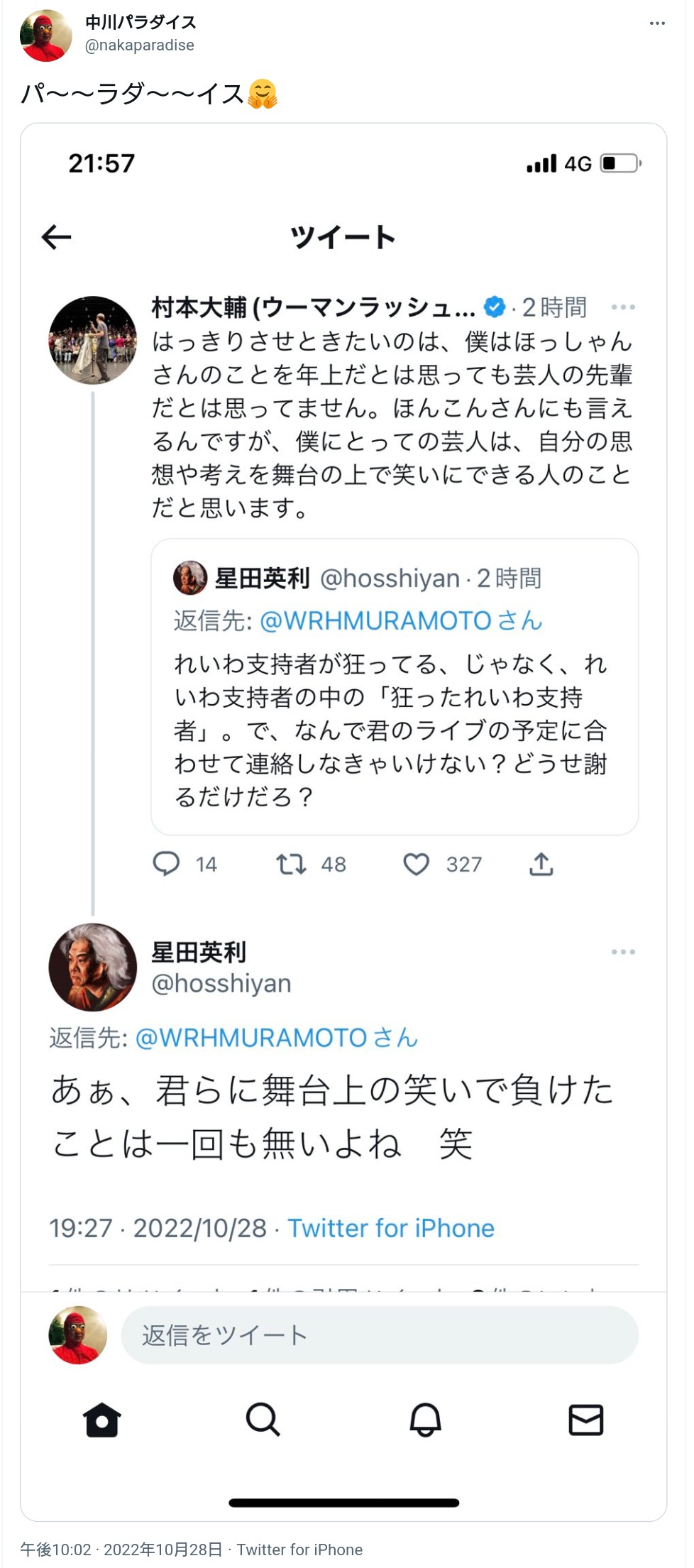This screenshot has width=694, height=1568.
Task: Open more menu on 村本大輔 tweet
Action: 623,307
